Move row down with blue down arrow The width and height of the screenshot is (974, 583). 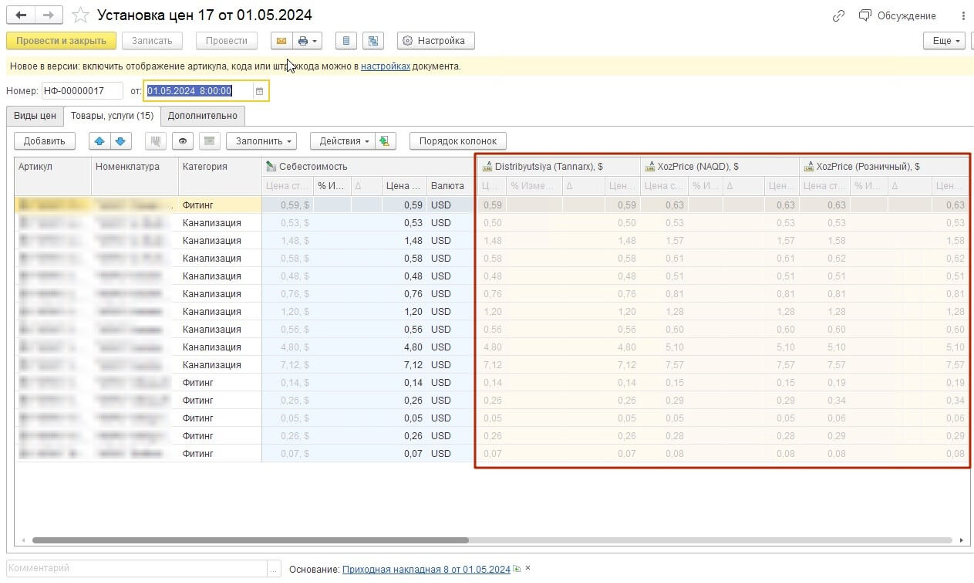120,141
